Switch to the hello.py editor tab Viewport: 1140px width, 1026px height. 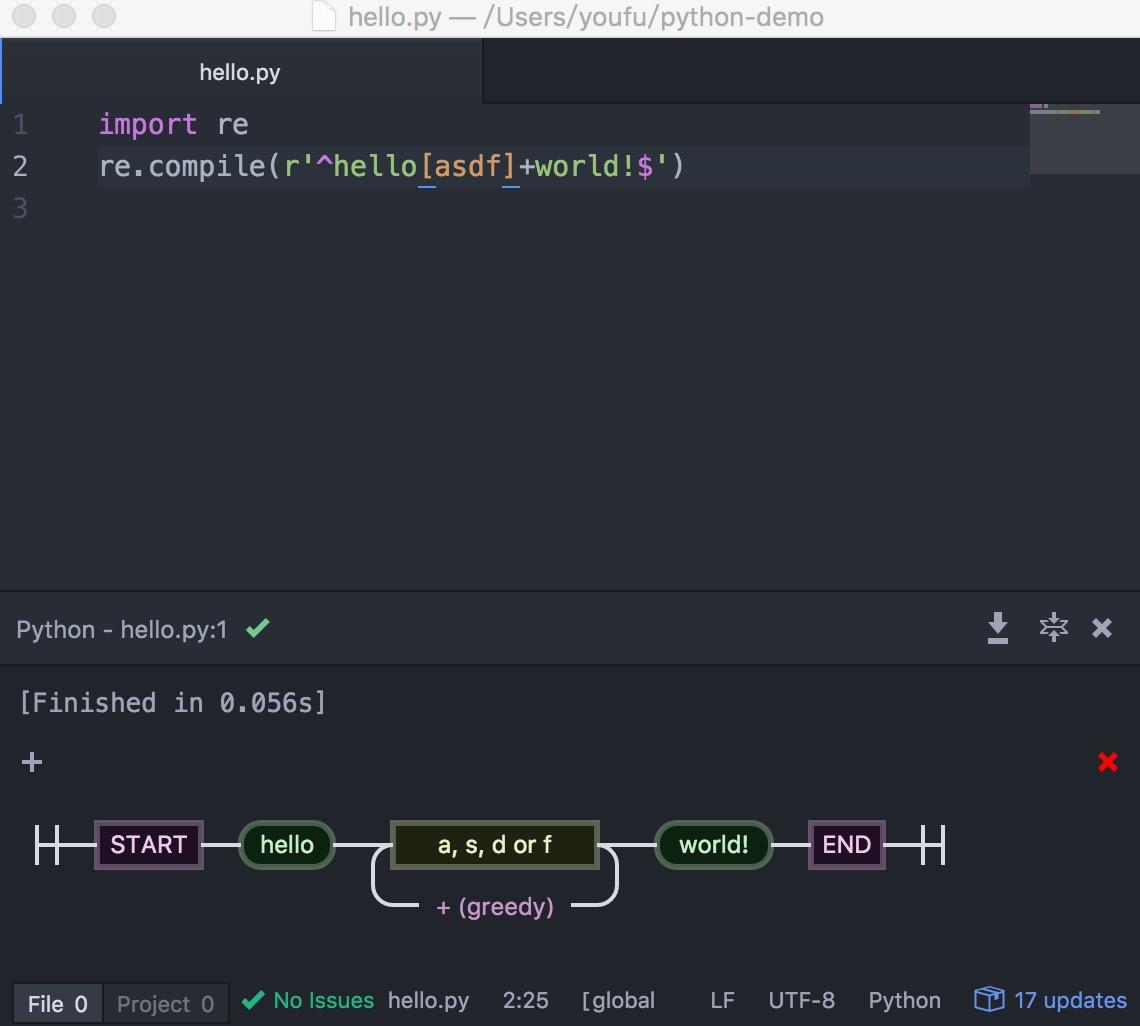[240, 72]
